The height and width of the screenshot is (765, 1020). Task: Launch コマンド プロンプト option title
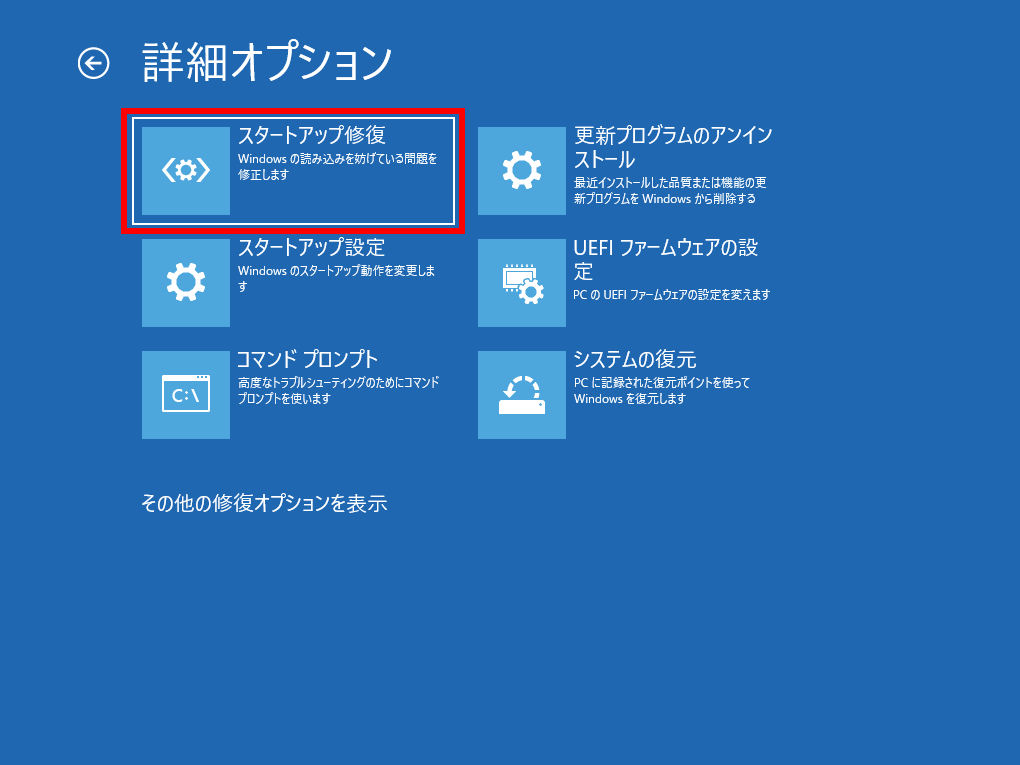(x=307, y=359)
